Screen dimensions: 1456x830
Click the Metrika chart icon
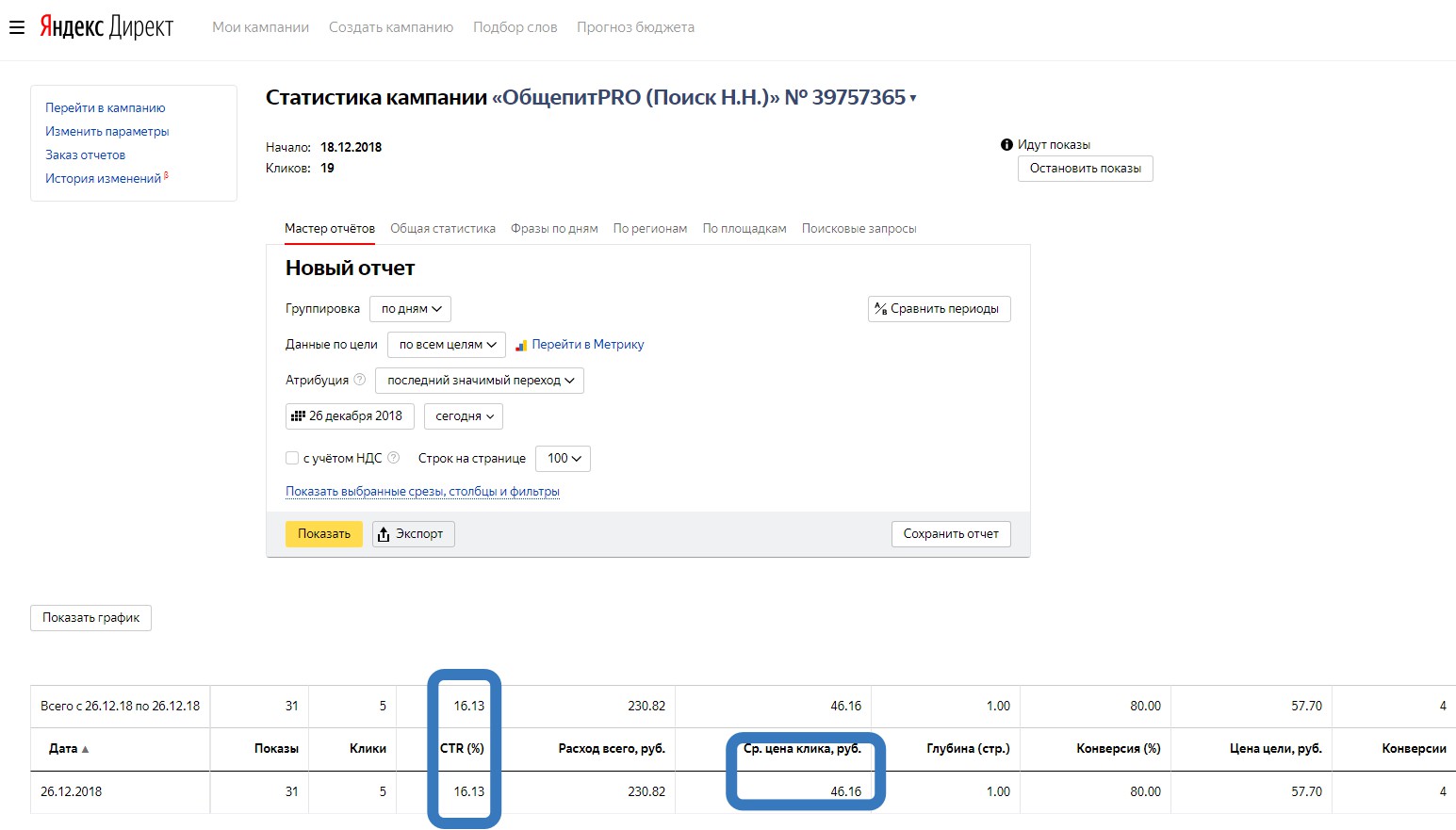coord(521,345)
